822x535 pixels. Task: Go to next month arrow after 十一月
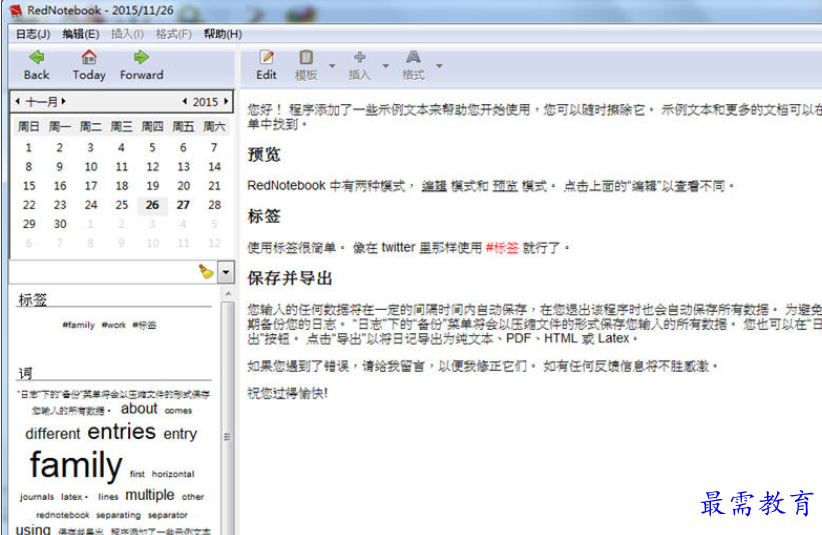(x=63, y=101)
